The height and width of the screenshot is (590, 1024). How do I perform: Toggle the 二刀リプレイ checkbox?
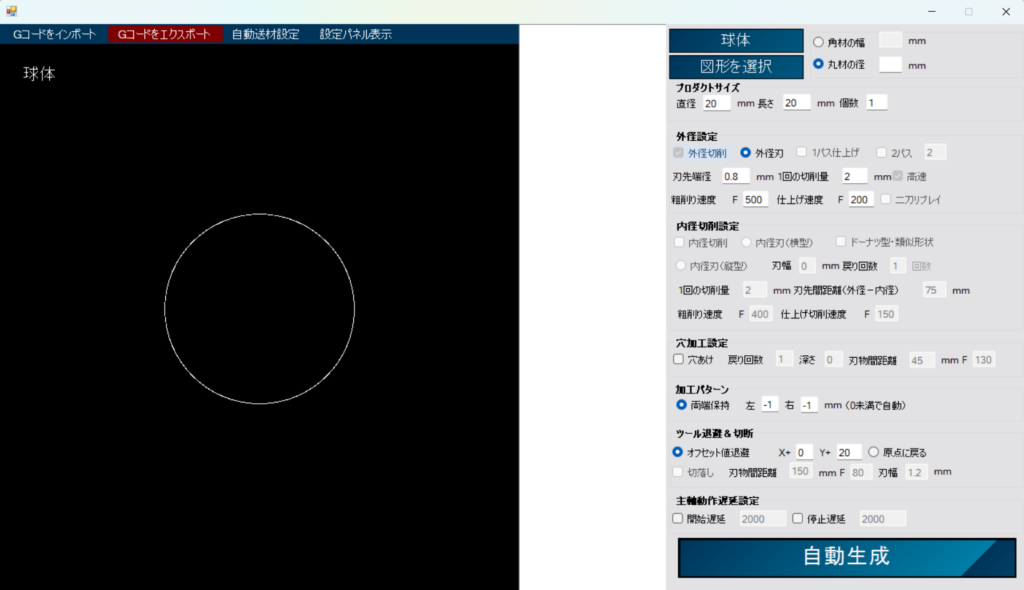coord(885,198)
